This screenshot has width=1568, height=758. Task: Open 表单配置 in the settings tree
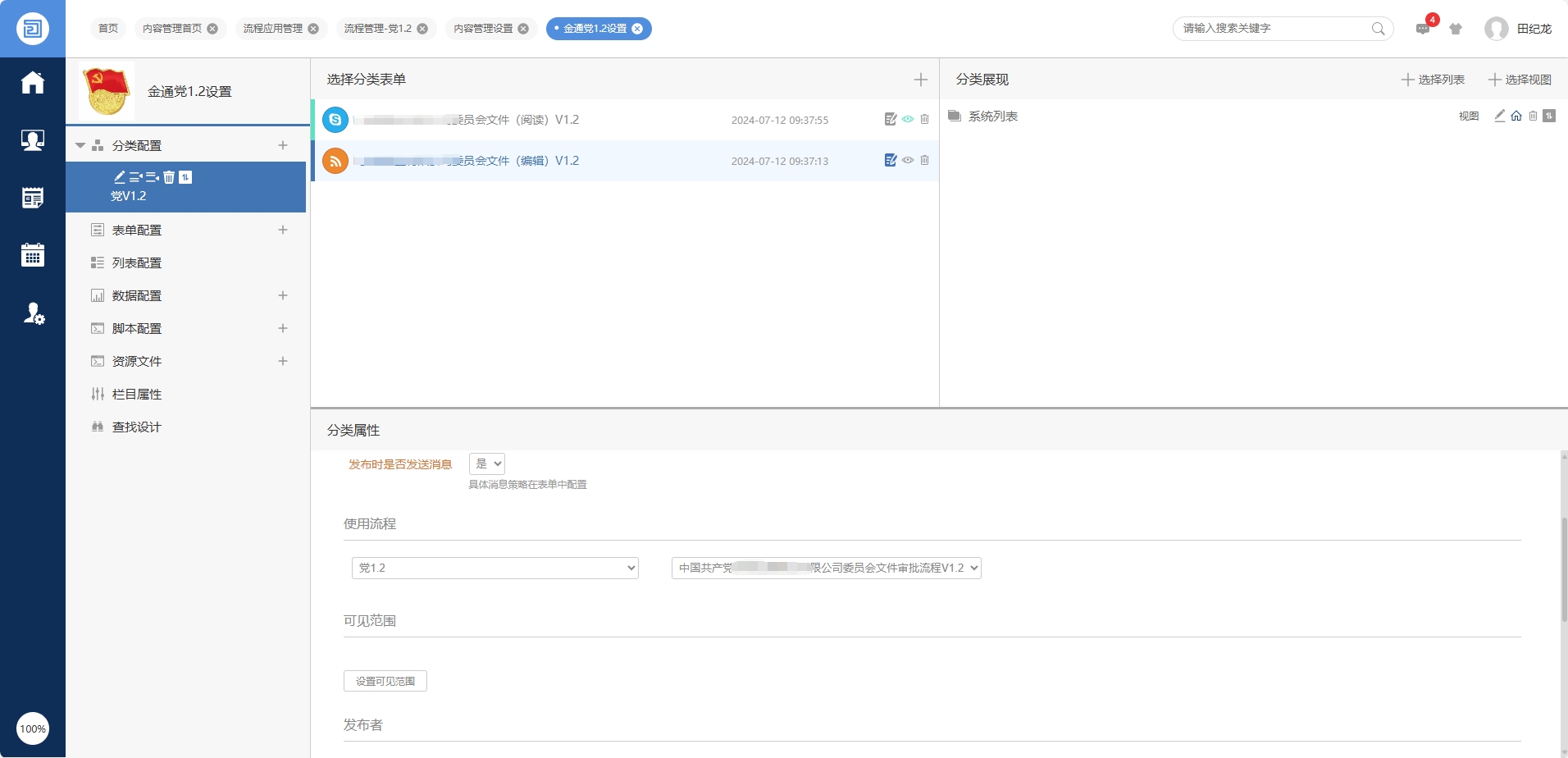(x=137, y=231)
